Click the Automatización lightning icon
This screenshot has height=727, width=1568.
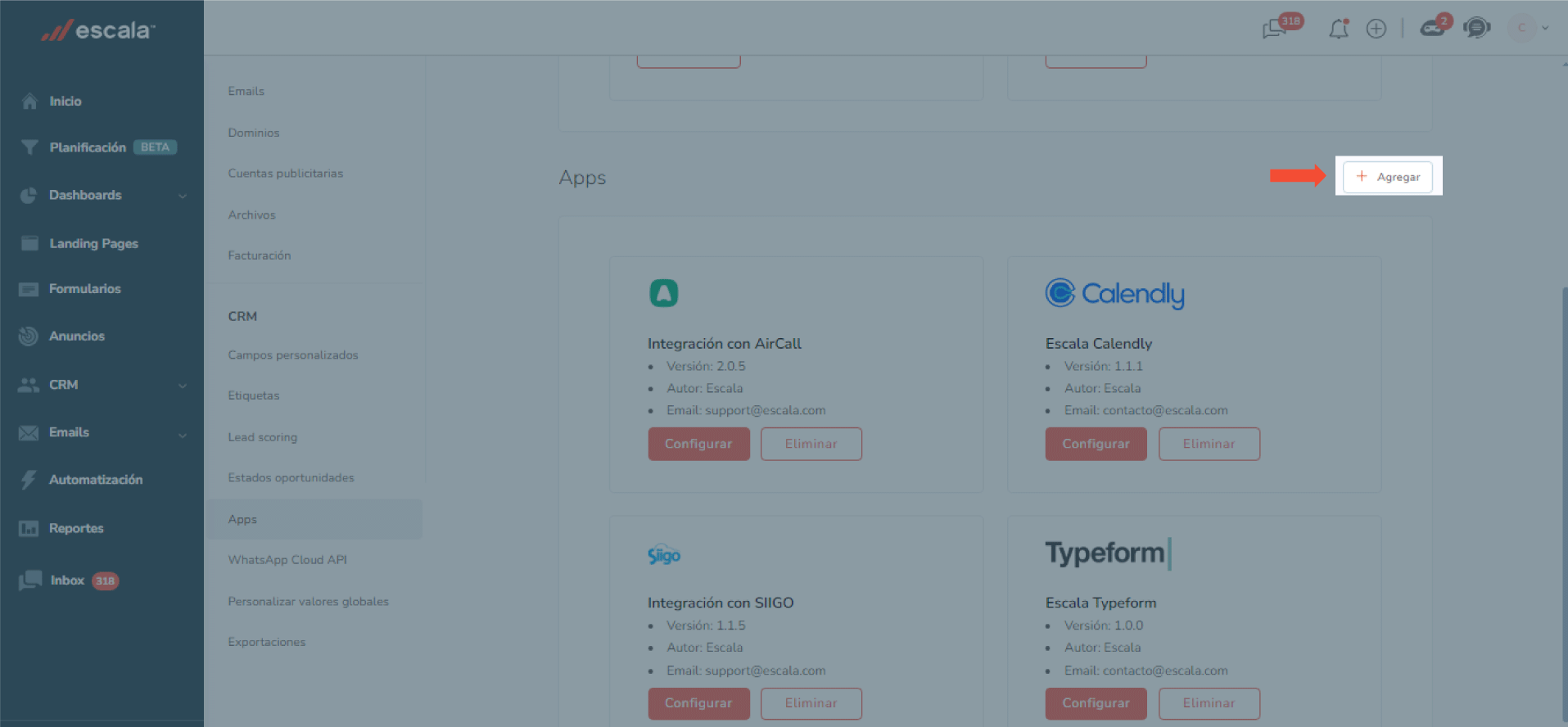[x=29, y=480]
